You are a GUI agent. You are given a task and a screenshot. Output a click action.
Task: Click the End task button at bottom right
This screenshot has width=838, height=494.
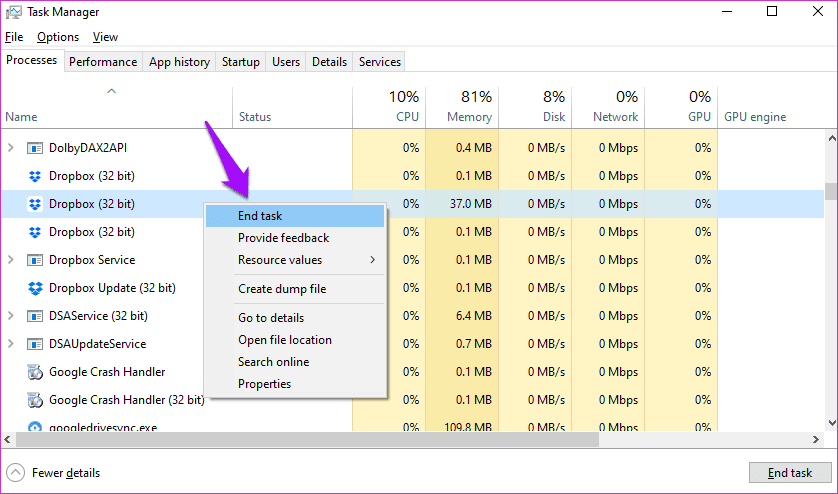tap(790, 473)
